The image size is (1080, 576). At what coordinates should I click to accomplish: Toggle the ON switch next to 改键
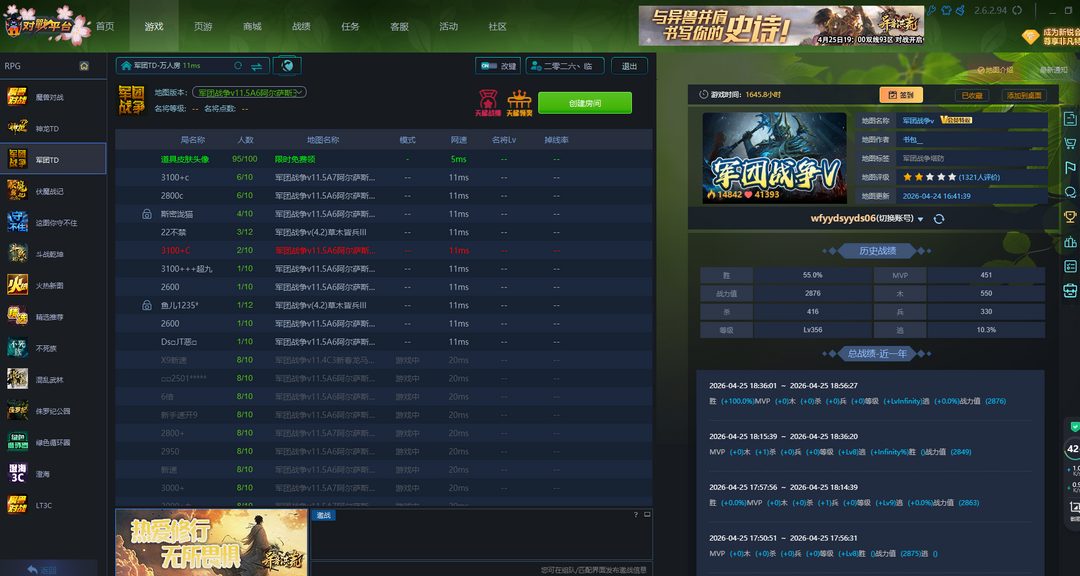coord(489,66)
